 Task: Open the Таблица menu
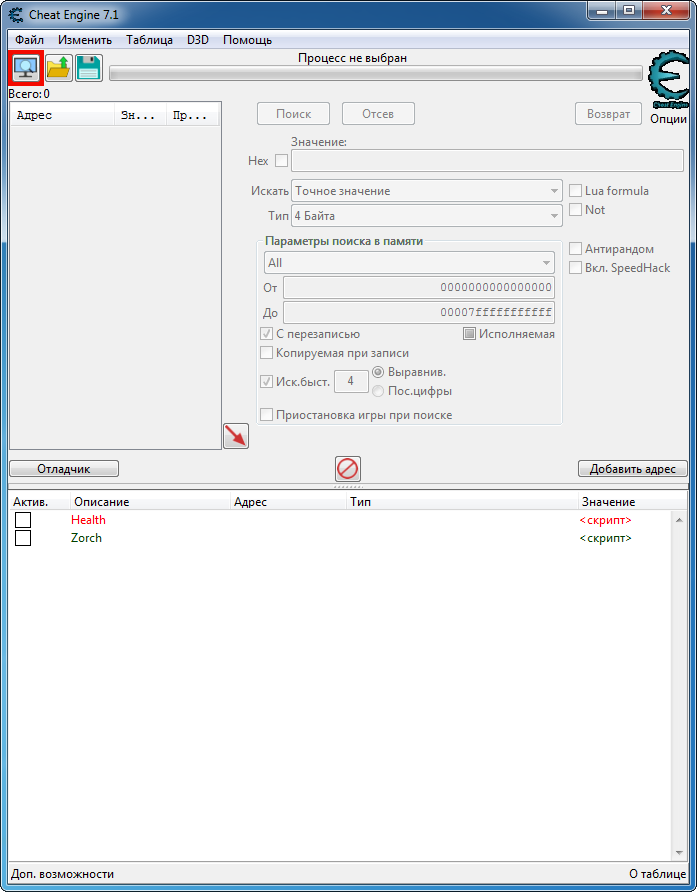click(150, 40)
